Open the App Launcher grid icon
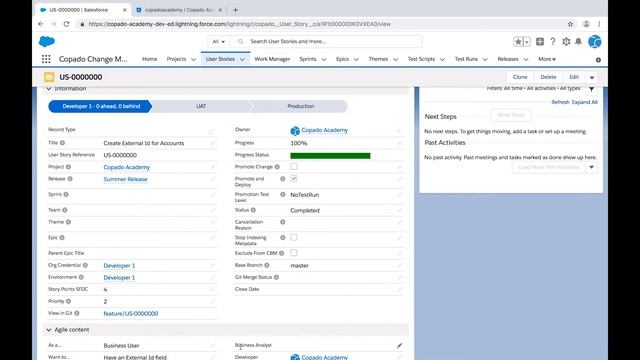The image size is (640, 360). 46,59
